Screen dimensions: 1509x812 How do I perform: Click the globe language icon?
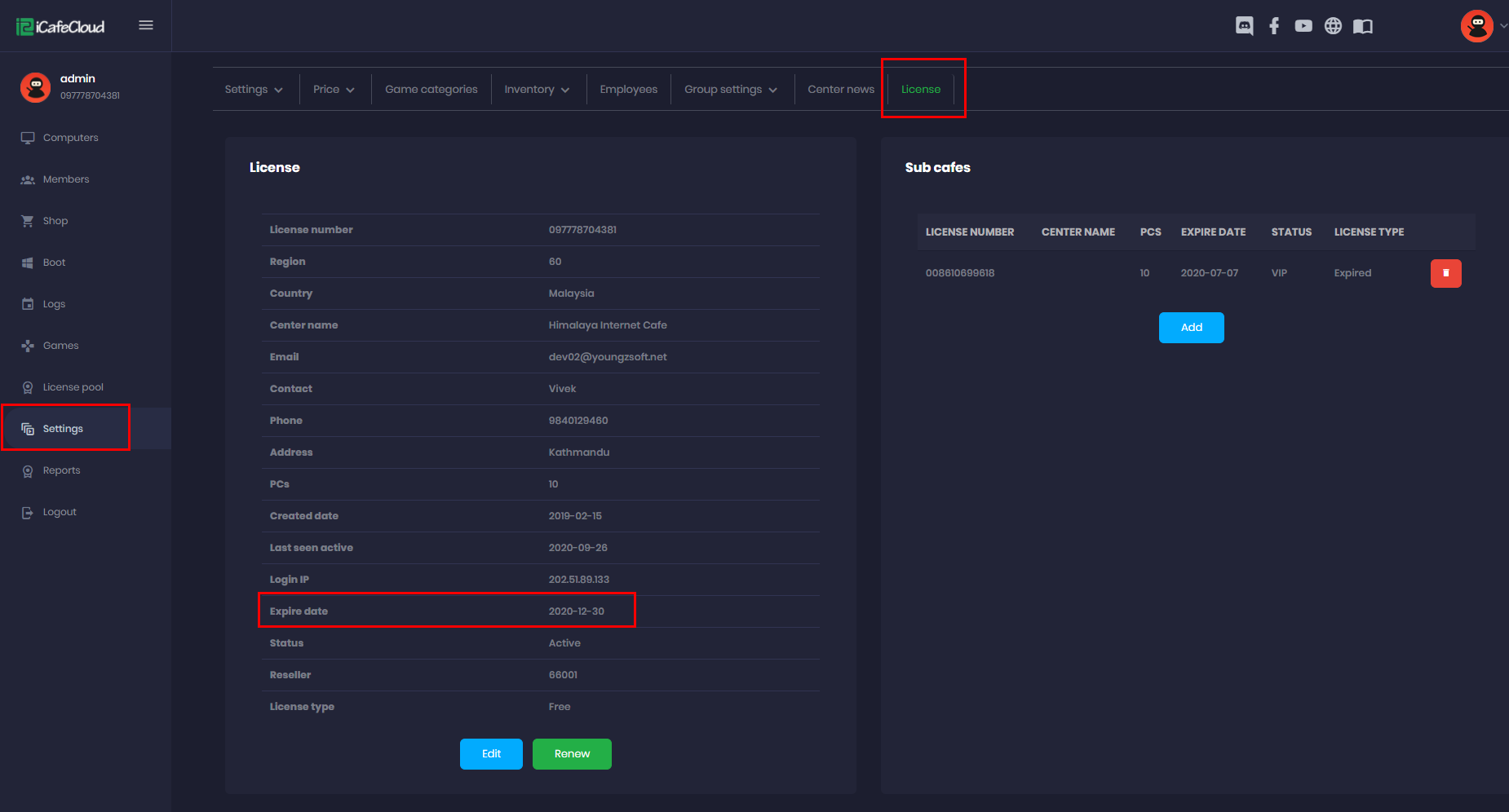click(x=1333, y=26)
